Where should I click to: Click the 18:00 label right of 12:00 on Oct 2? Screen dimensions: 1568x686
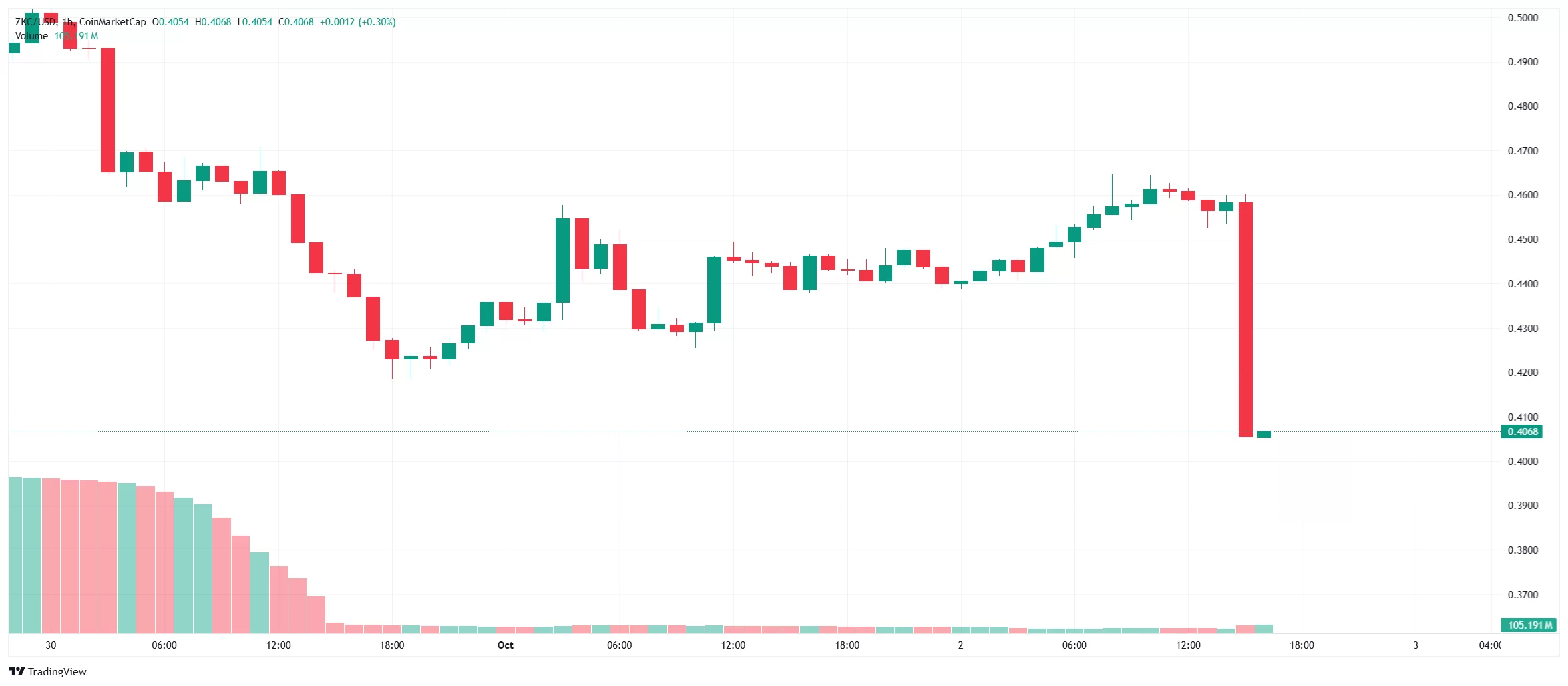tap(1302, 645)
